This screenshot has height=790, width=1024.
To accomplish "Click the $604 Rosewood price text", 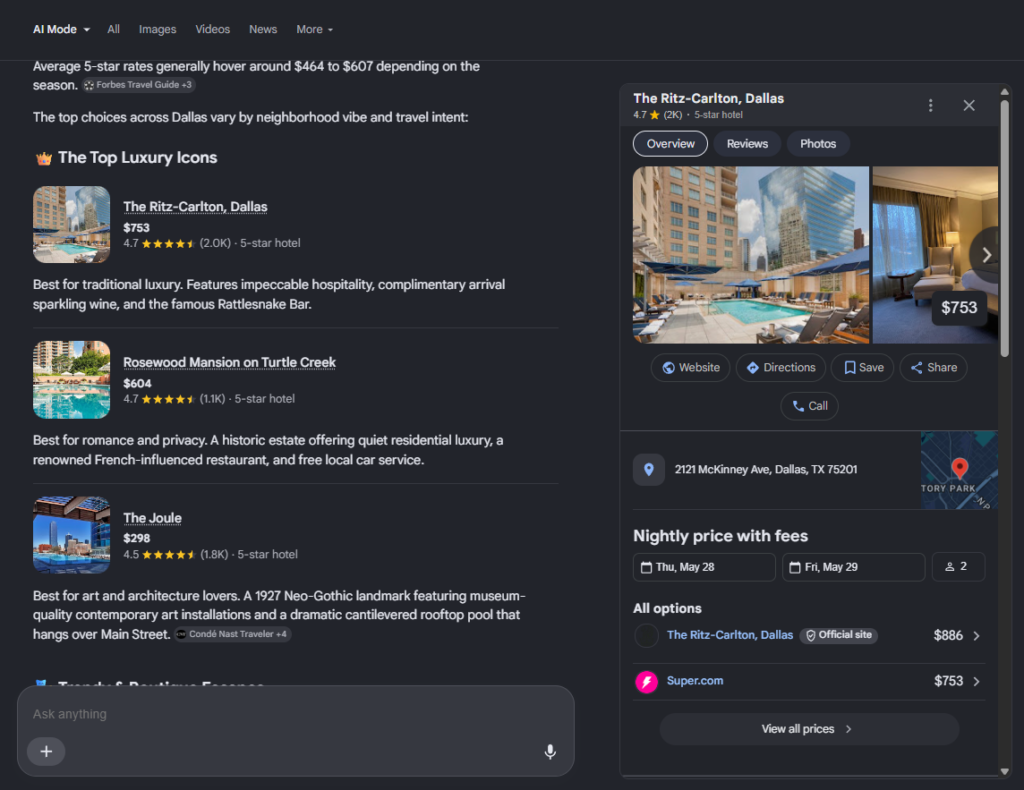I will [x=137, y=383].
